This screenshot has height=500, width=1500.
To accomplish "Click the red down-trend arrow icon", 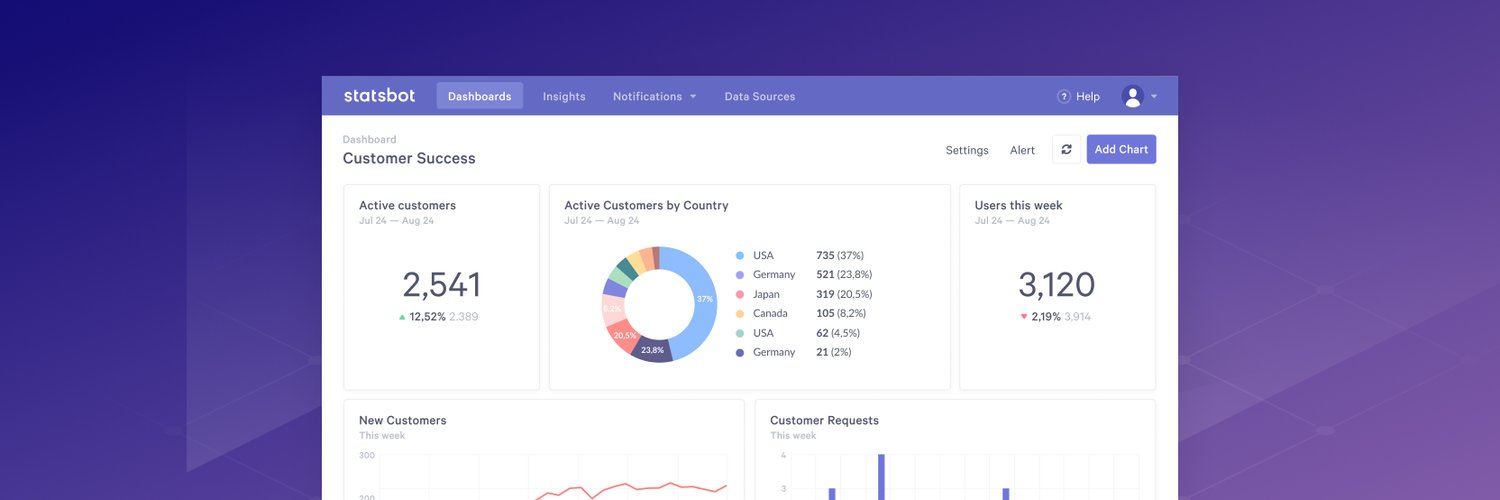I will click(1024, 317).
